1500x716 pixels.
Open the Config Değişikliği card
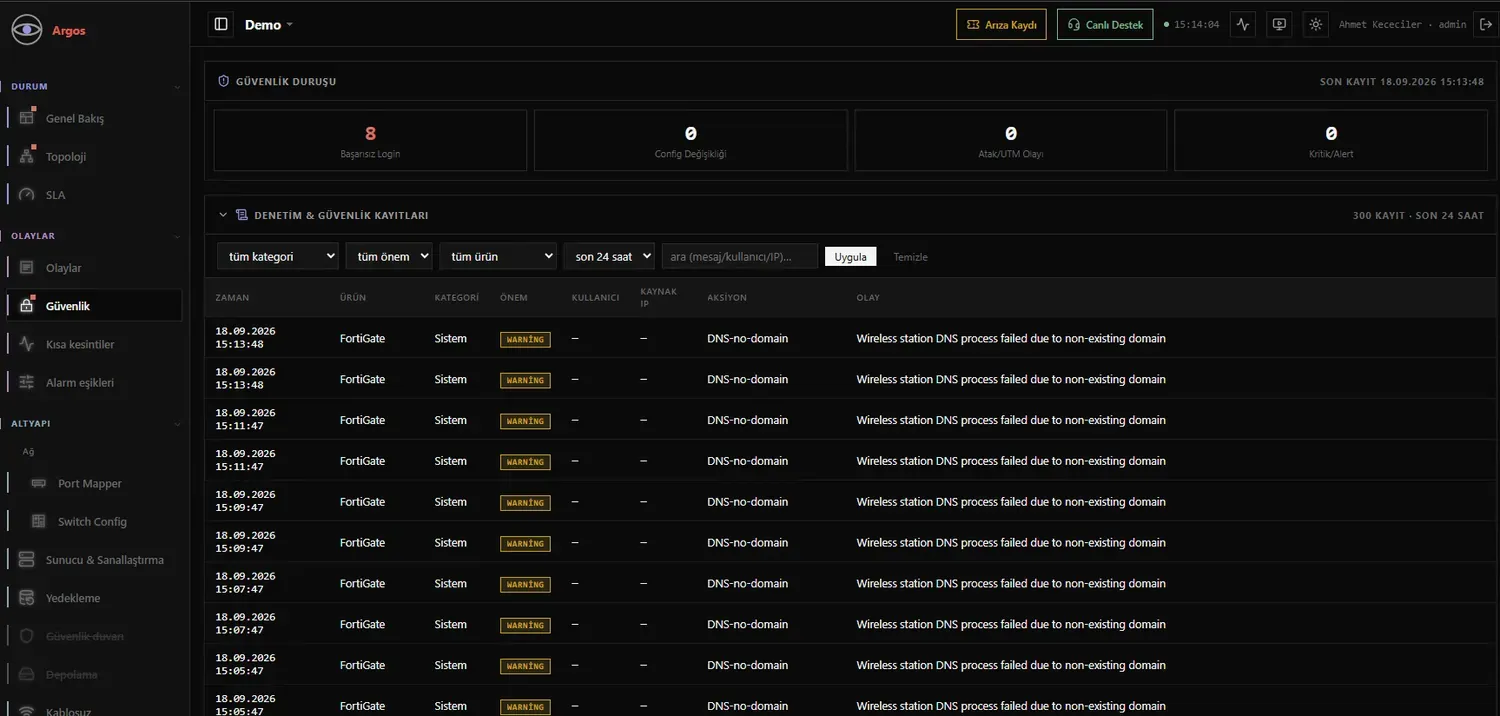[x=690, y=140]
